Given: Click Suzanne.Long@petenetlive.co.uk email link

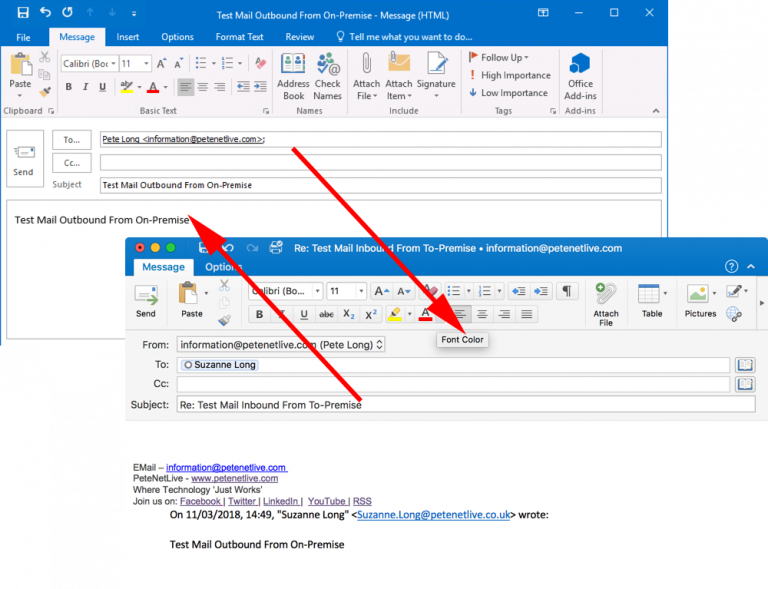Looking at the screenshot, I should tap(433, 515).
